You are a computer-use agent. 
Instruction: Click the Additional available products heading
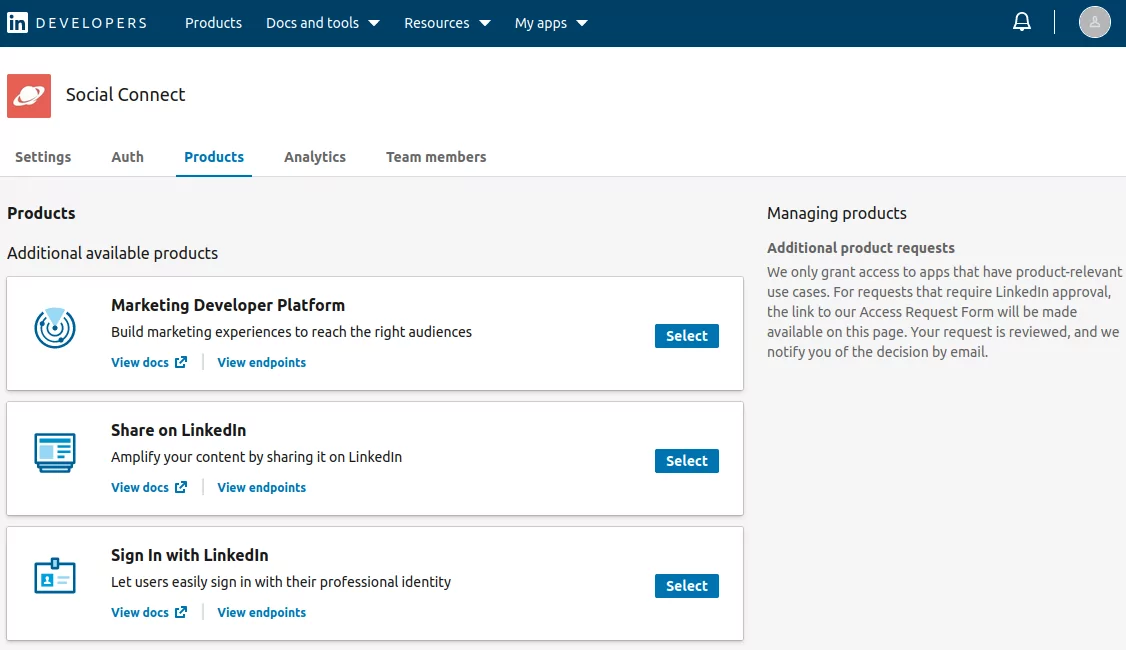click(x=113, y=253)
